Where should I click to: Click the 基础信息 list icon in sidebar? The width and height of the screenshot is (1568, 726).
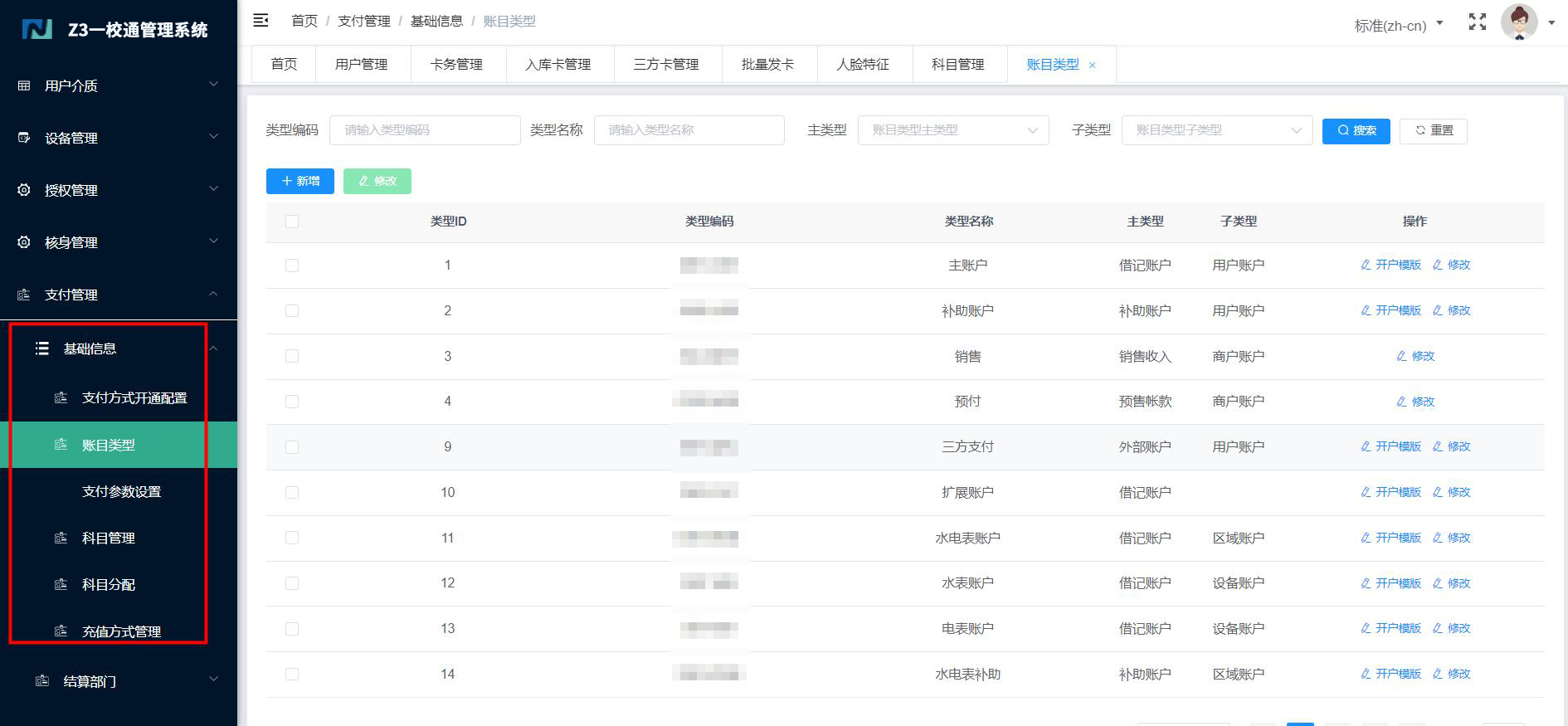tap(42, 348)
